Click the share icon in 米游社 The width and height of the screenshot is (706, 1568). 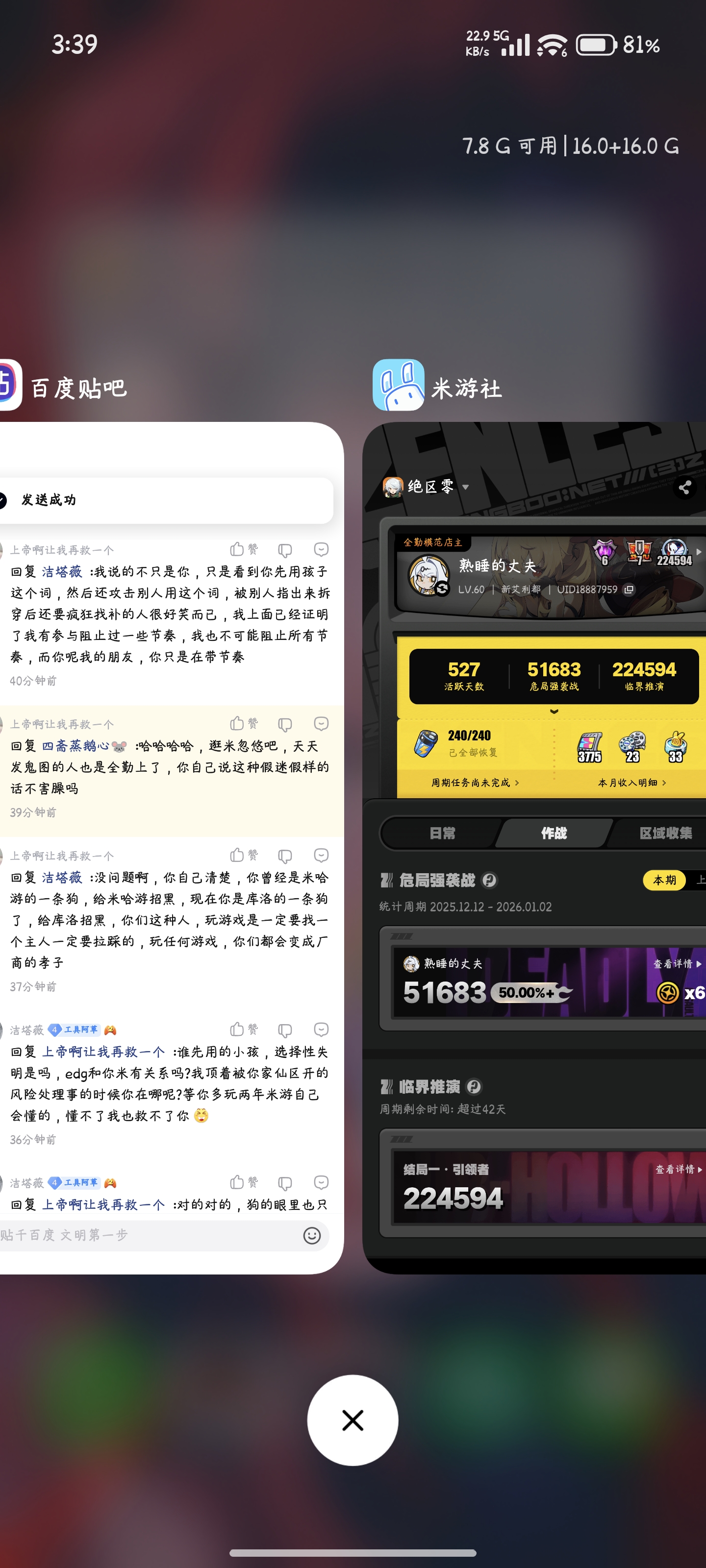[685, 487]
